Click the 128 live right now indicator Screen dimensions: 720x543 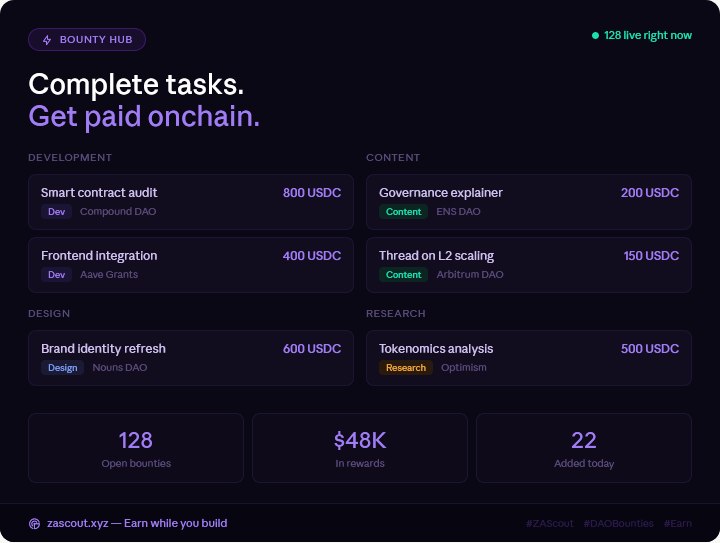pyautogui.click(x=642, y=35)
